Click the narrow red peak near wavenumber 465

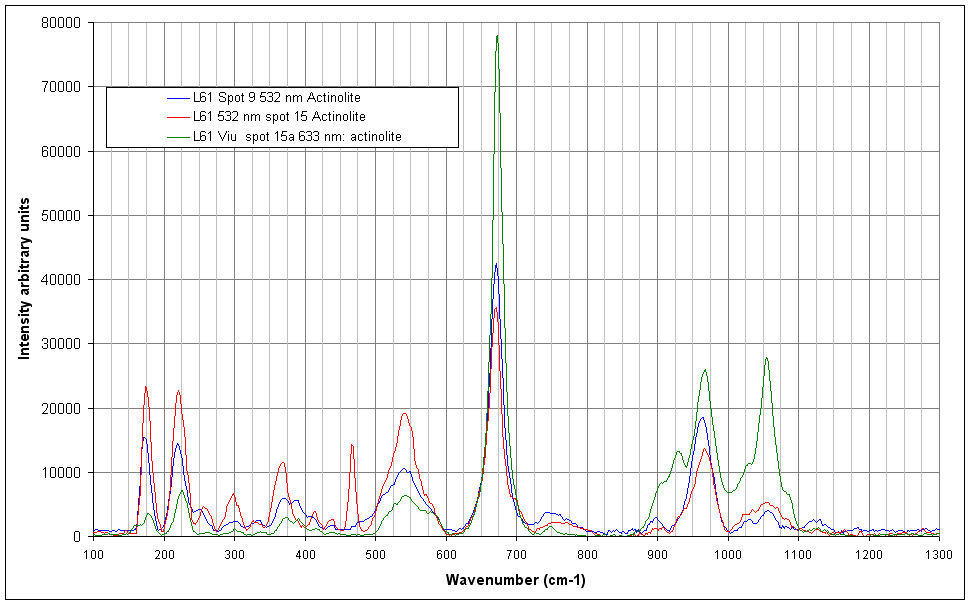tap(351, 445)
